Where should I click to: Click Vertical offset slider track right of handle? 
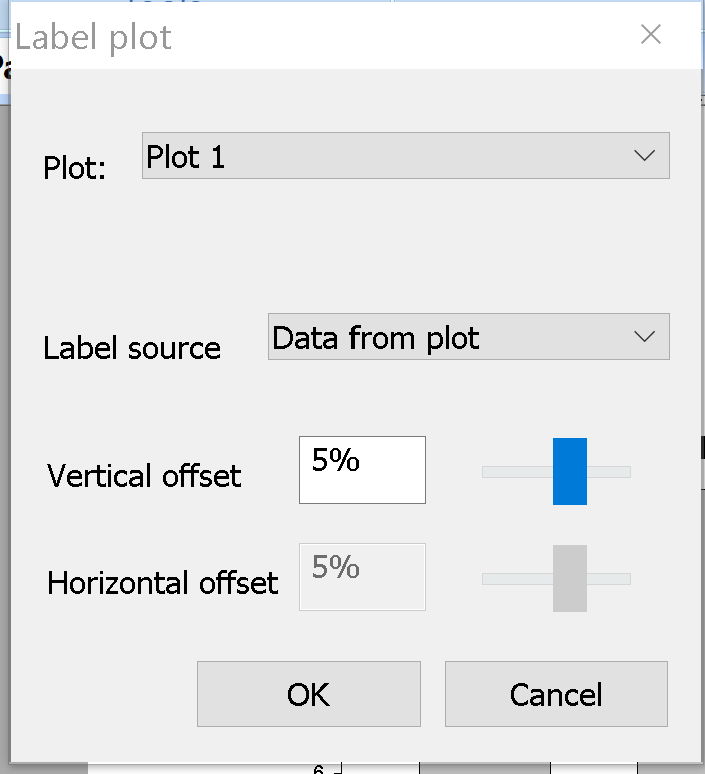pyautogui.click(x=609, y=472)
